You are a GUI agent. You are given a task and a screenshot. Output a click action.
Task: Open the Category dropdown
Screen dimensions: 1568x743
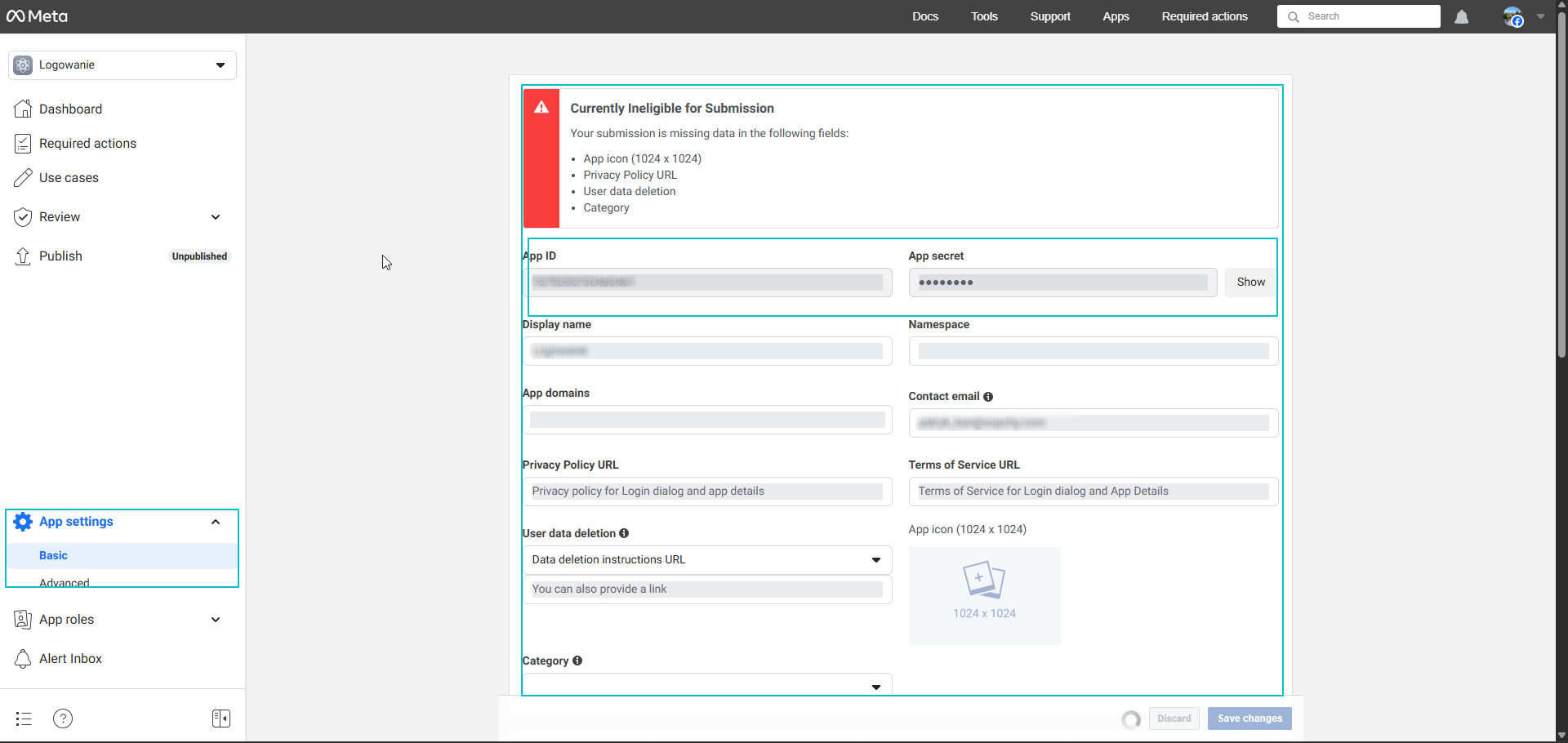coord(706,686)
